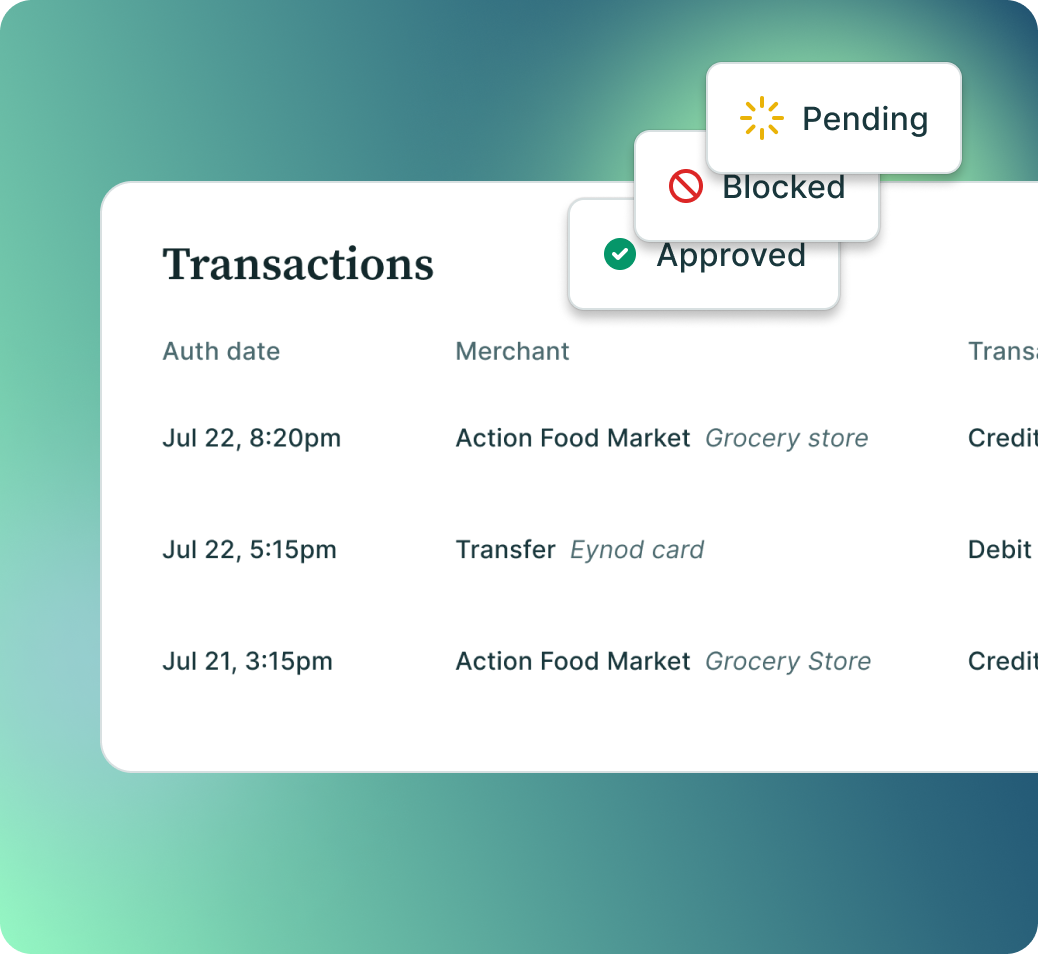The width and height of the screenshot is (1038, 954).
Task: Click the yellow Pending spinner icon
Action: point(761,118)
